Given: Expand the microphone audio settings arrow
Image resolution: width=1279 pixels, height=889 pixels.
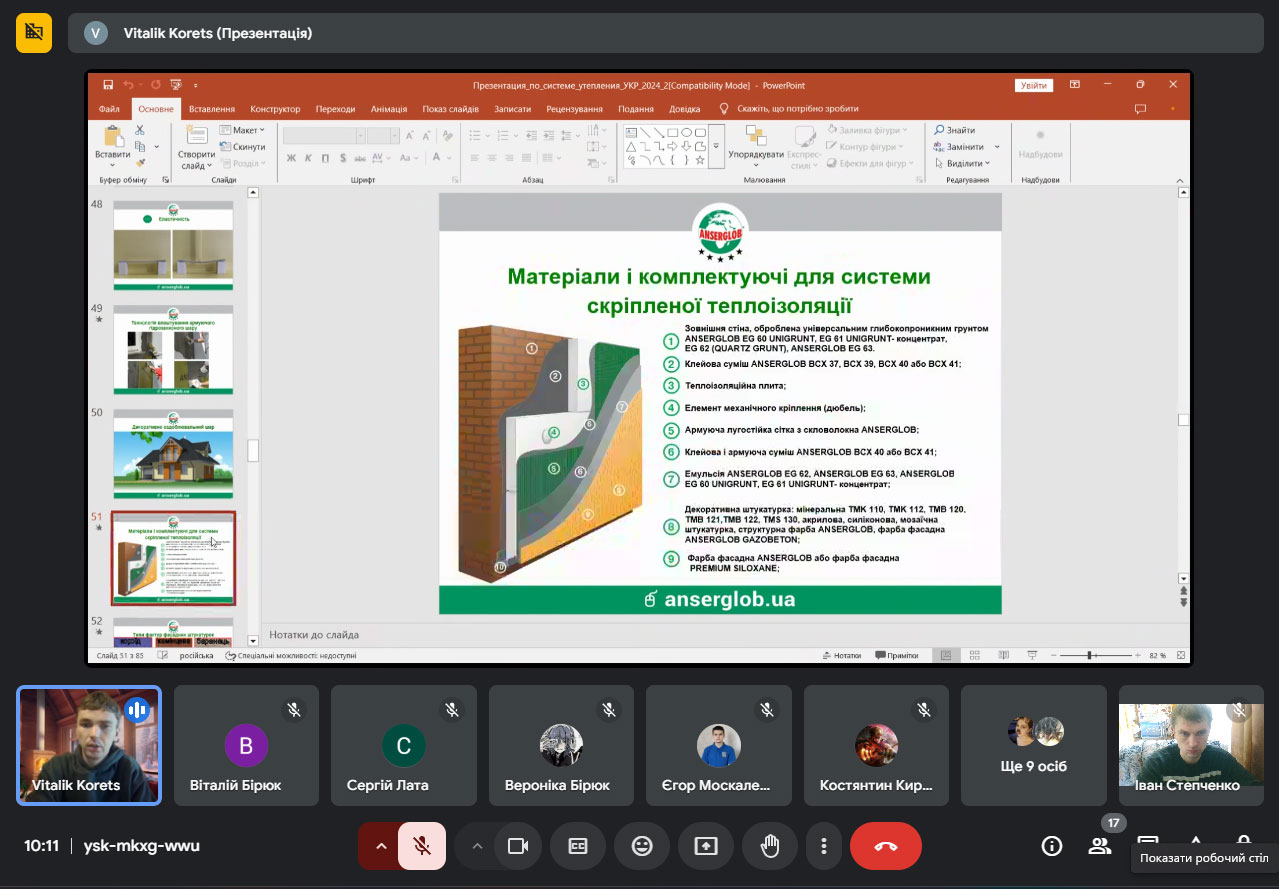Looking at the screenshot, I should point(380,846).
